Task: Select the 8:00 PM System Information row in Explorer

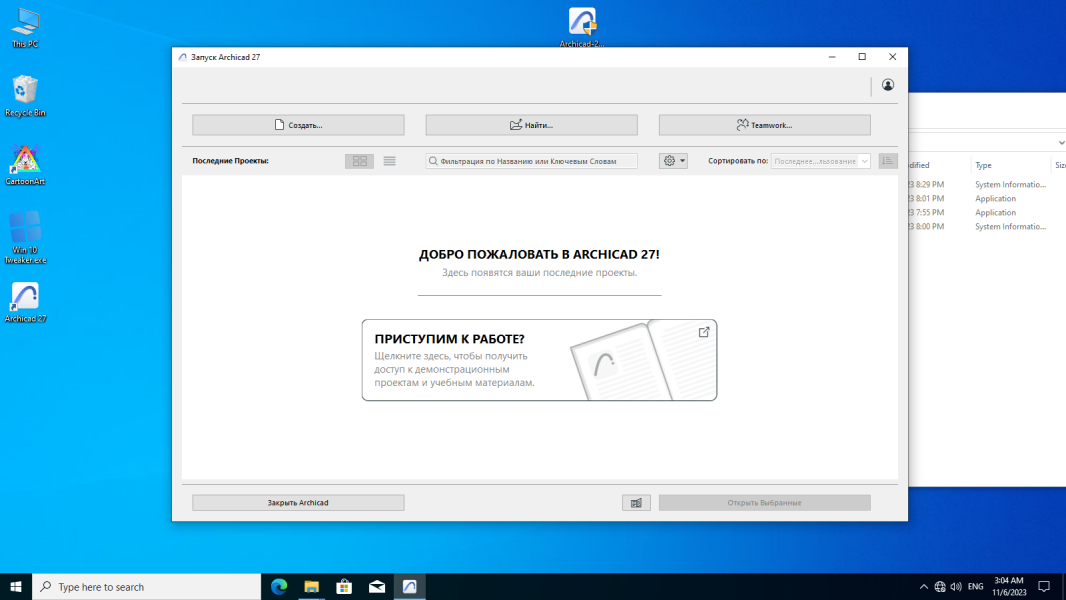Action: pos(987,226)
